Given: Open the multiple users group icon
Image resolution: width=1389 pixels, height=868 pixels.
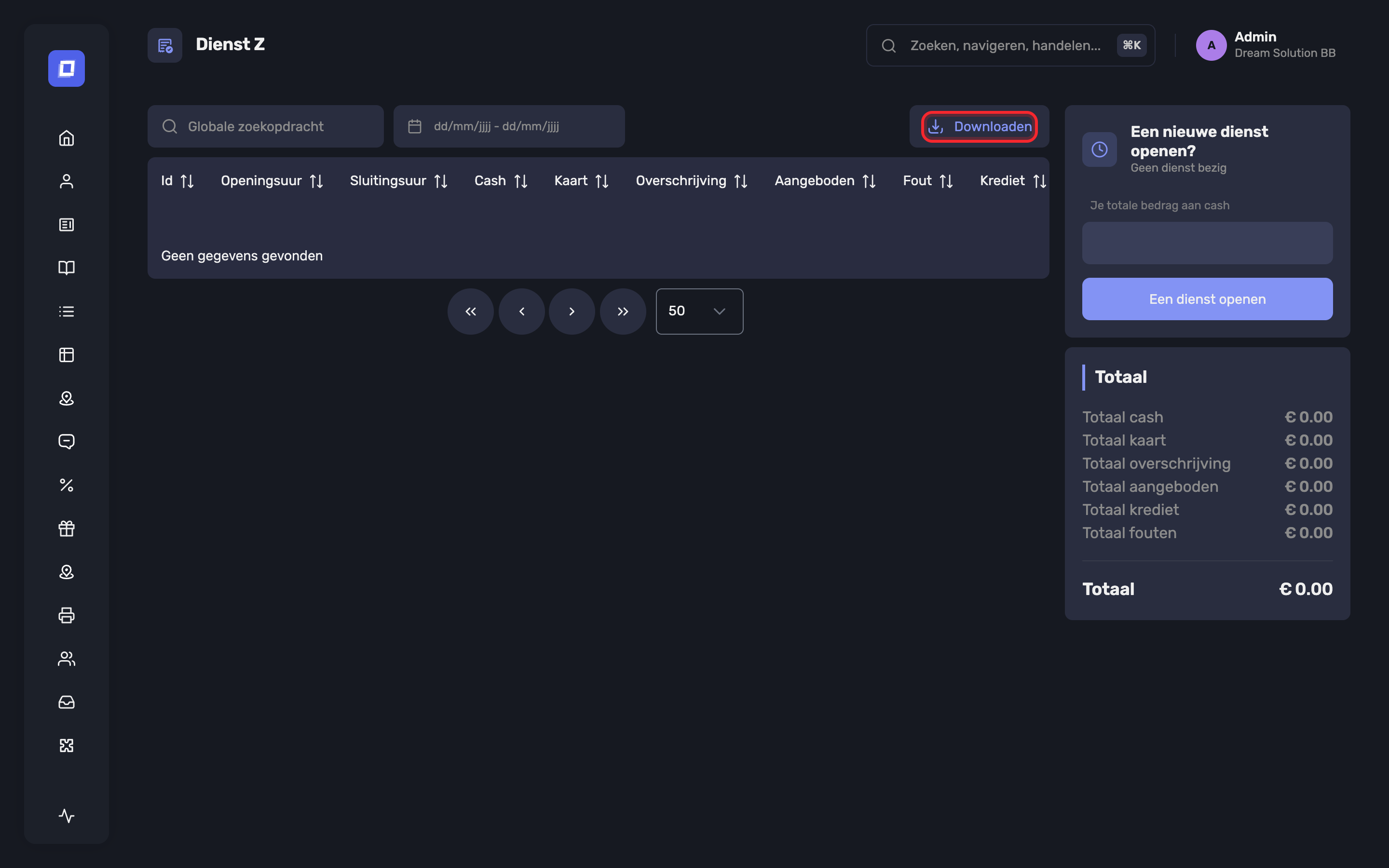Looking at the screenshot, I should (x=67, y=658).
